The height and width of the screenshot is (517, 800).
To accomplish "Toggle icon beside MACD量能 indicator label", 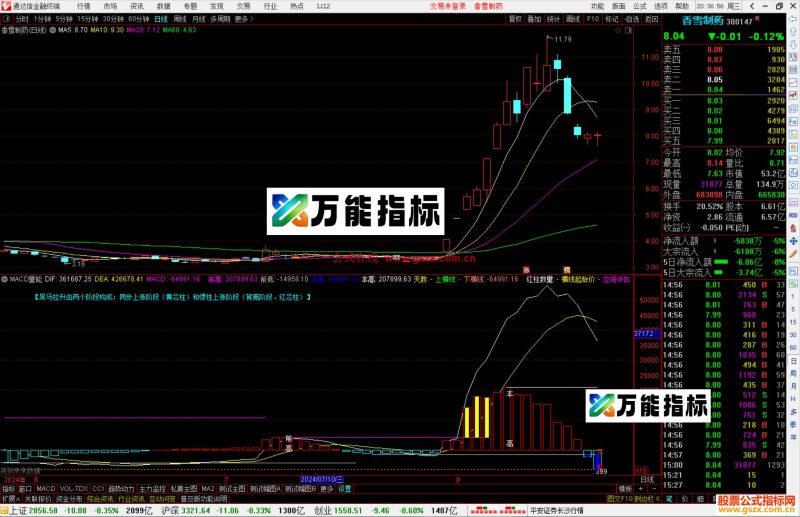I will click(x=5, y=279).
